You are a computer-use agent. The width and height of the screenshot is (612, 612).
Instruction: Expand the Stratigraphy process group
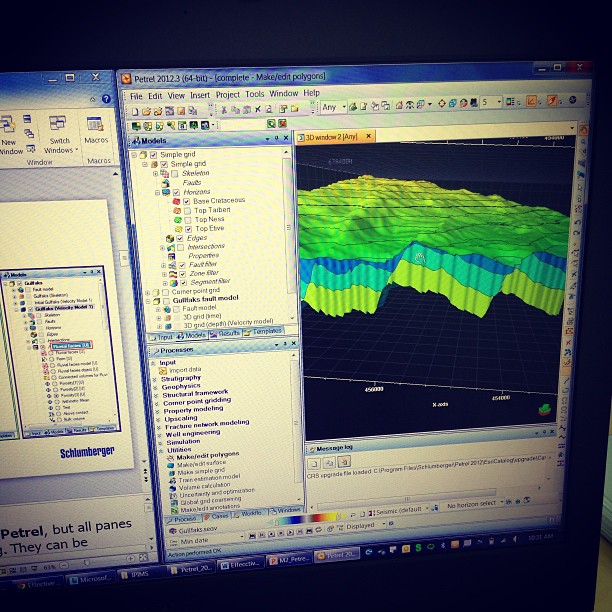click(155, 379)
